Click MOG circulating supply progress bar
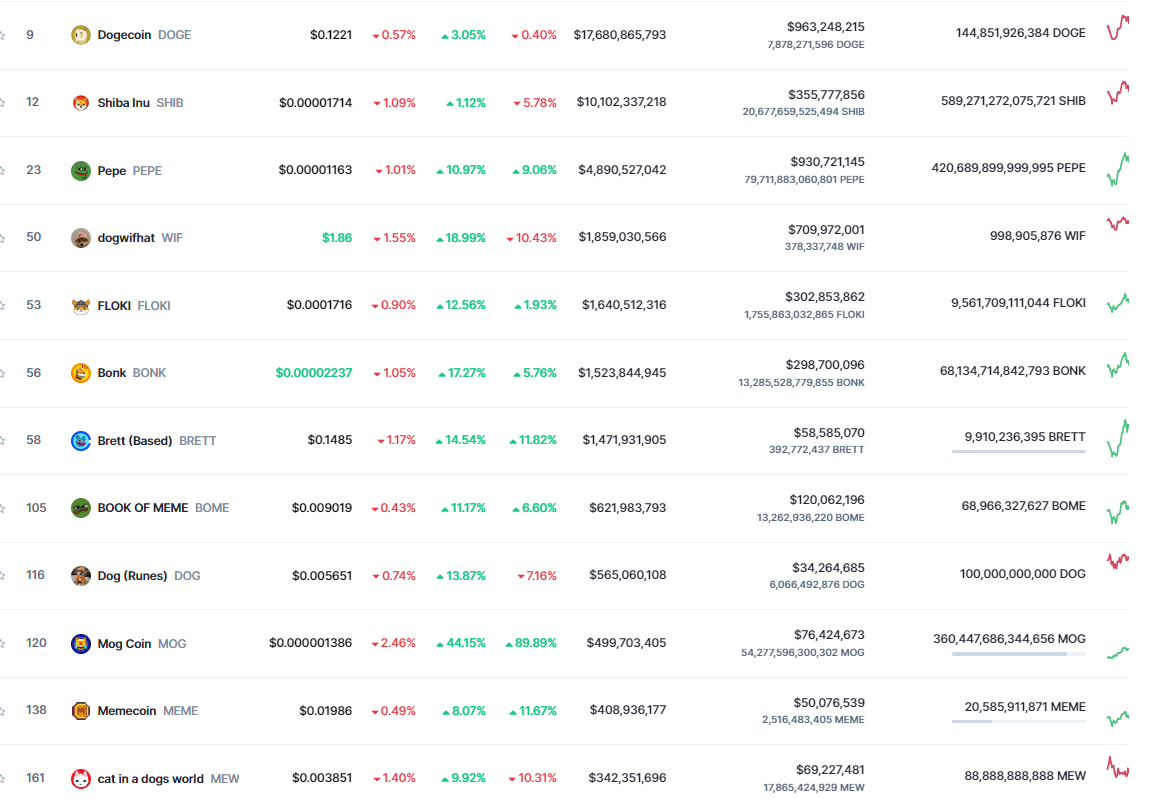The width and height of the screenshot is (1153, 799). click(1018, 653)
